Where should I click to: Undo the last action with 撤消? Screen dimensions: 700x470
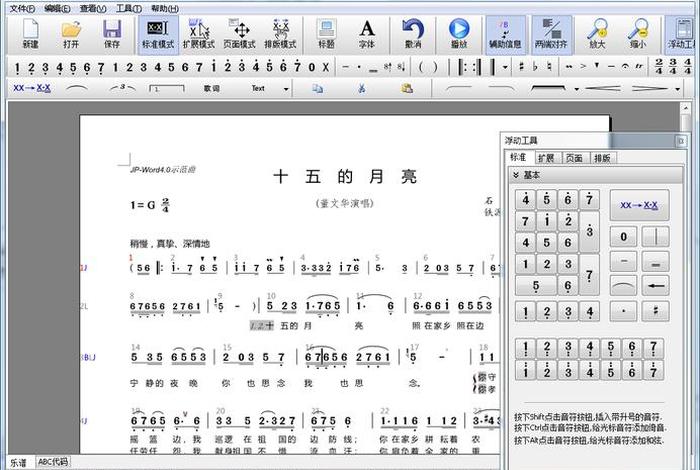point(413,34)
